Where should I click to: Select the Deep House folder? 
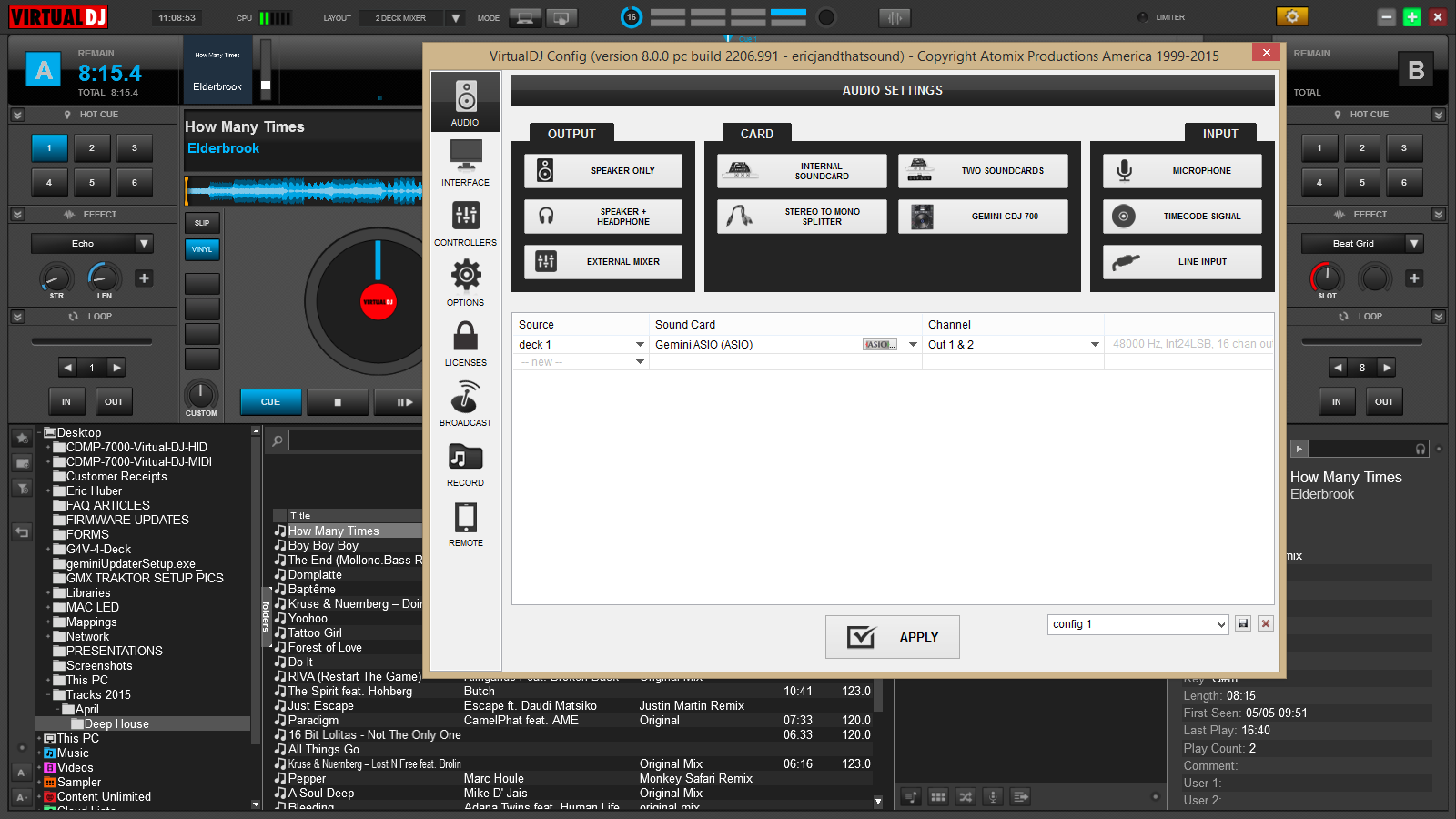click(116, 724)
